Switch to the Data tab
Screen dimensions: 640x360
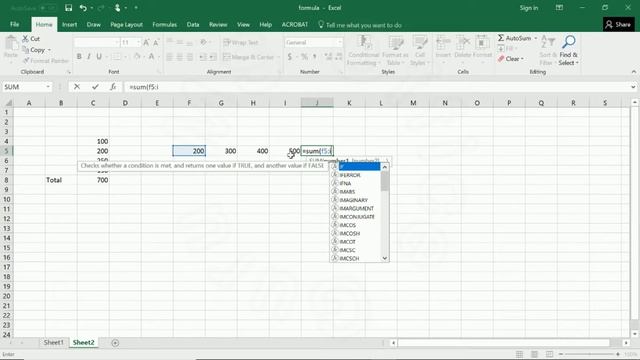point(193,24)
